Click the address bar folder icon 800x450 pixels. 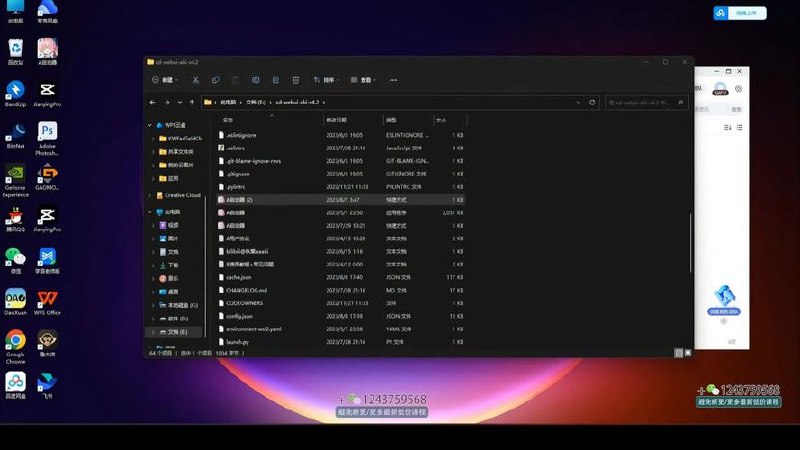(208, 103)
